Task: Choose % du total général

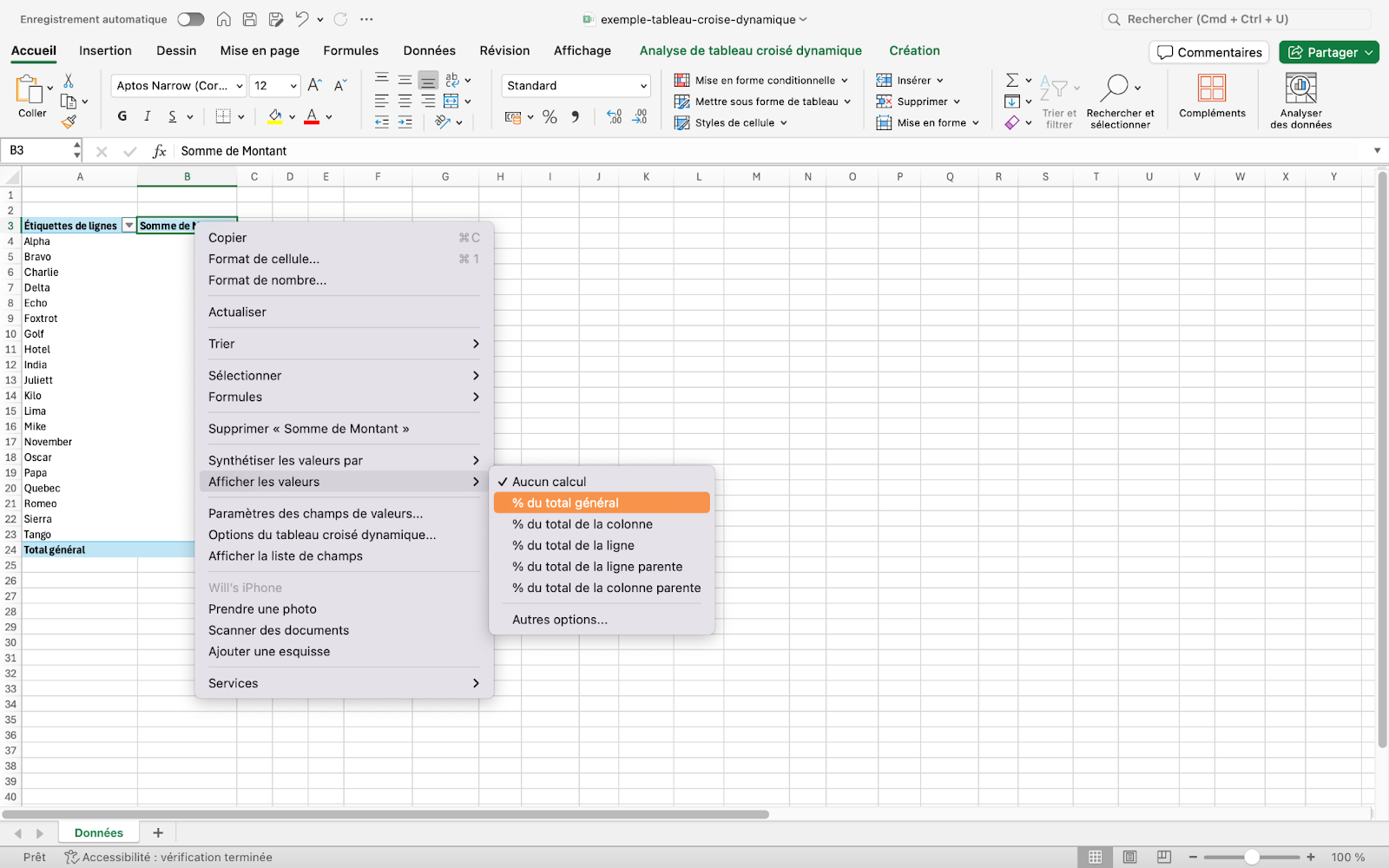Action: [x=565, y=503]
